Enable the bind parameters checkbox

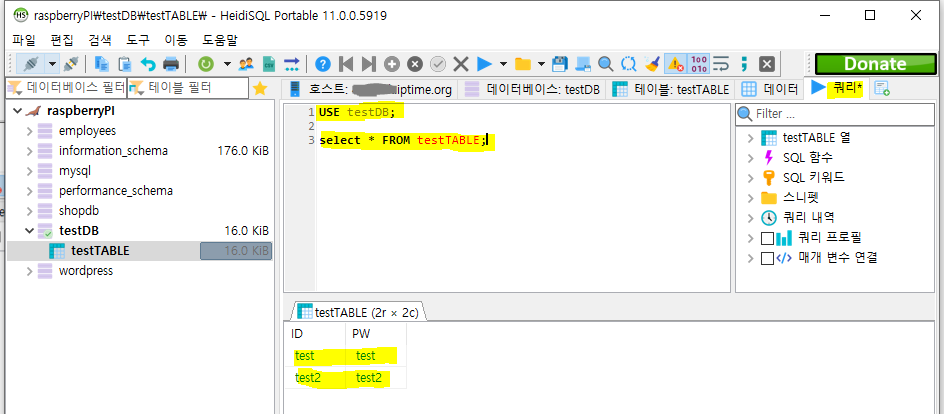pos(768,258)
